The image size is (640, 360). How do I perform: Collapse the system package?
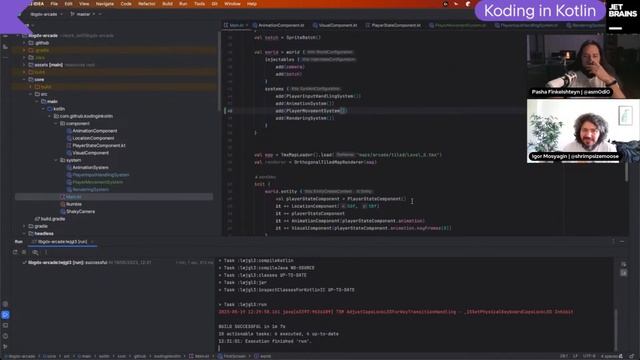tap(56, 160)
